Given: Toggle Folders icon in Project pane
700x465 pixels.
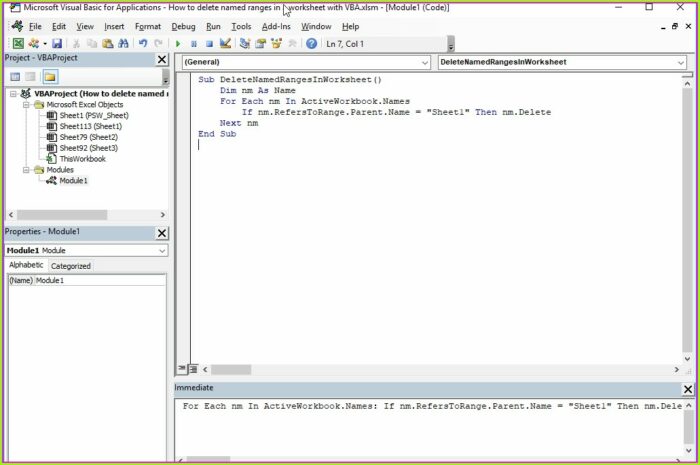Looking at the screenshot, I should pyautogui.click(x=50, y=77).
